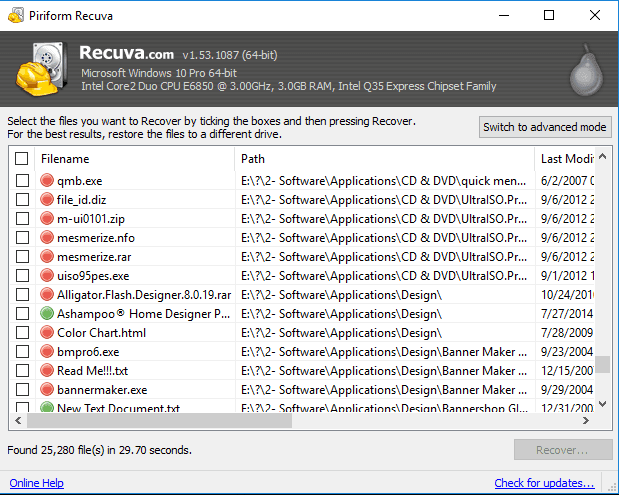Click the green status icon beside Color Chart.html
619x495 pixels.
47,333
